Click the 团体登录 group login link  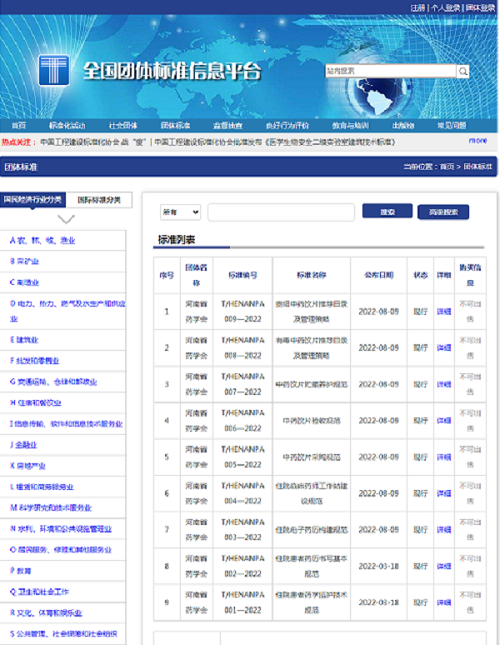(480, 8)
